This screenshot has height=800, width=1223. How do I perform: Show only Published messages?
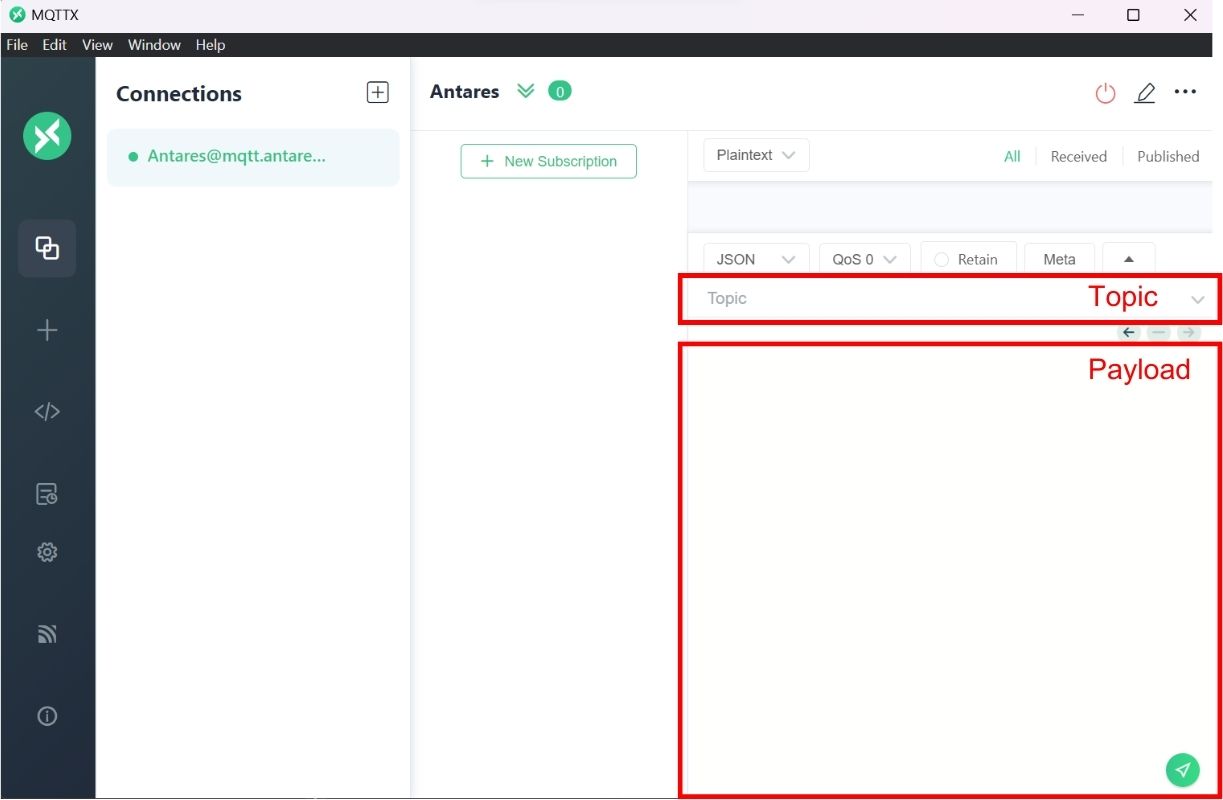[x=1168, y=156]
